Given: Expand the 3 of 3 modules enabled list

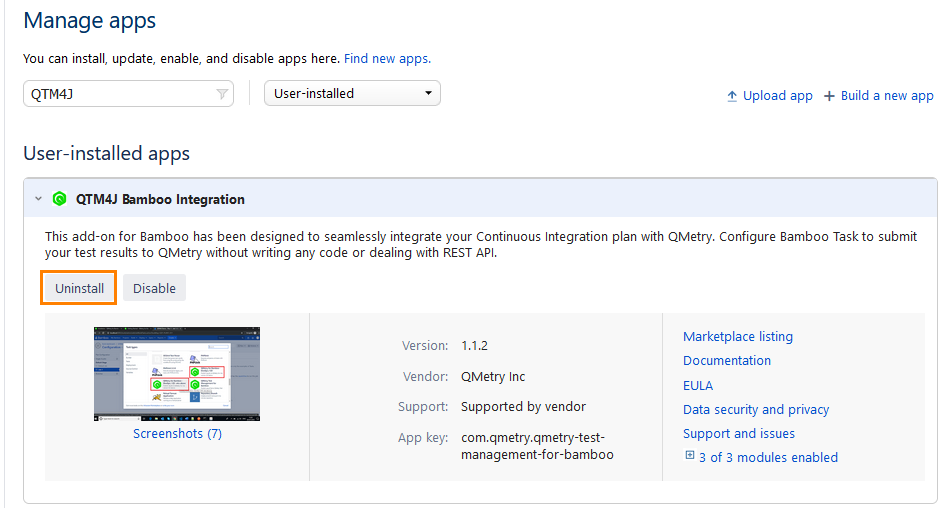Looking at the screenshot, I should [x=767, y=457].
